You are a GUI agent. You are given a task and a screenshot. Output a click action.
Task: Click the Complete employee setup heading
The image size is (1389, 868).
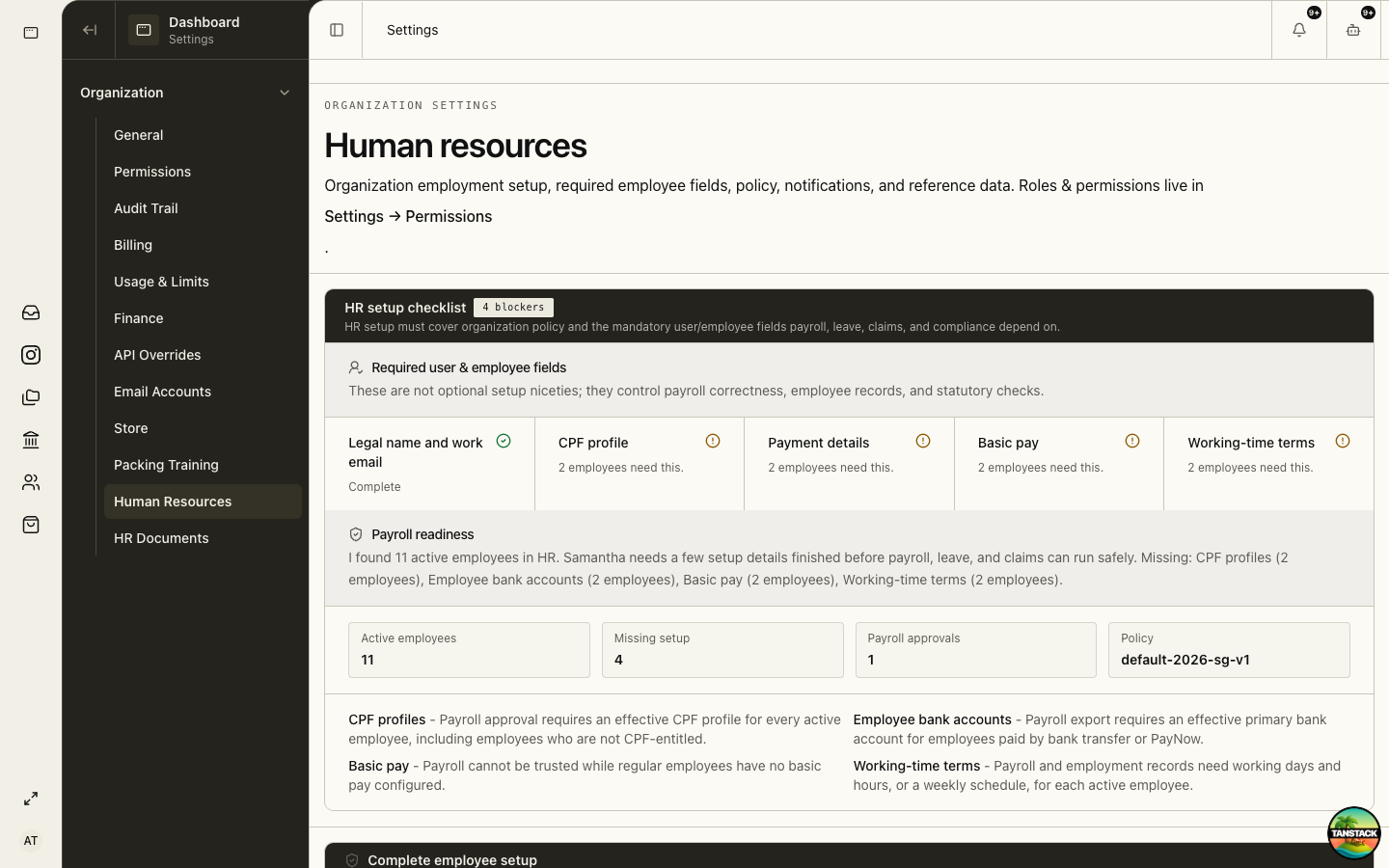tap(452, 860)
